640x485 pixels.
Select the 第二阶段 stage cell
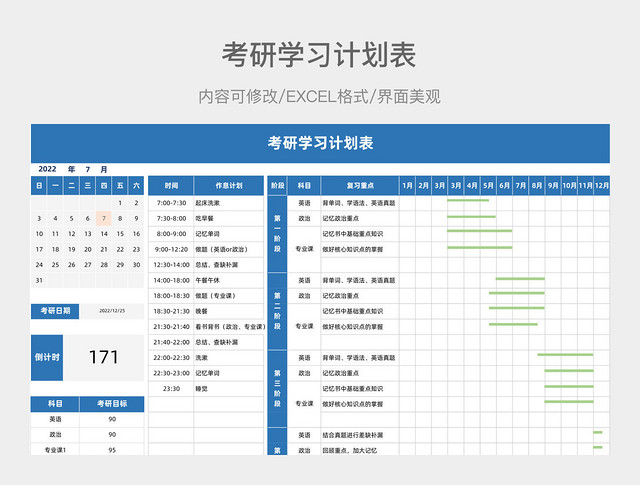[278, 311]
